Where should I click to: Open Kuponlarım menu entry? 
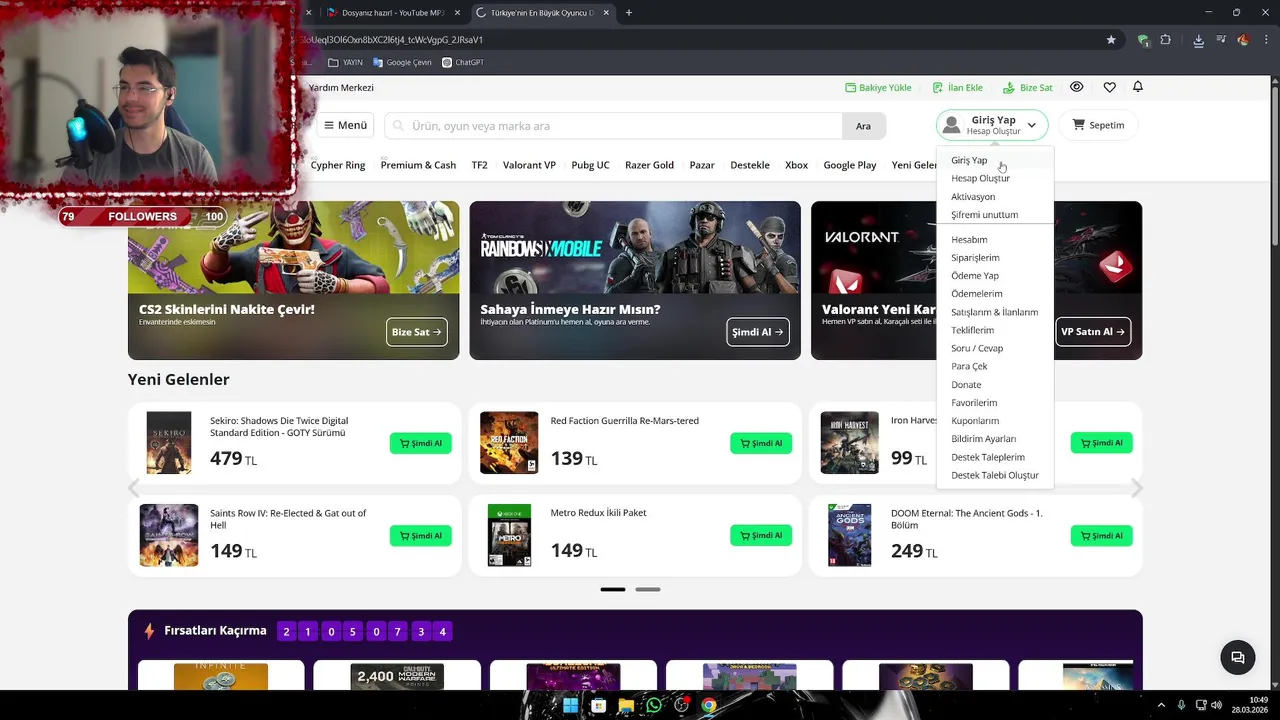975,421
